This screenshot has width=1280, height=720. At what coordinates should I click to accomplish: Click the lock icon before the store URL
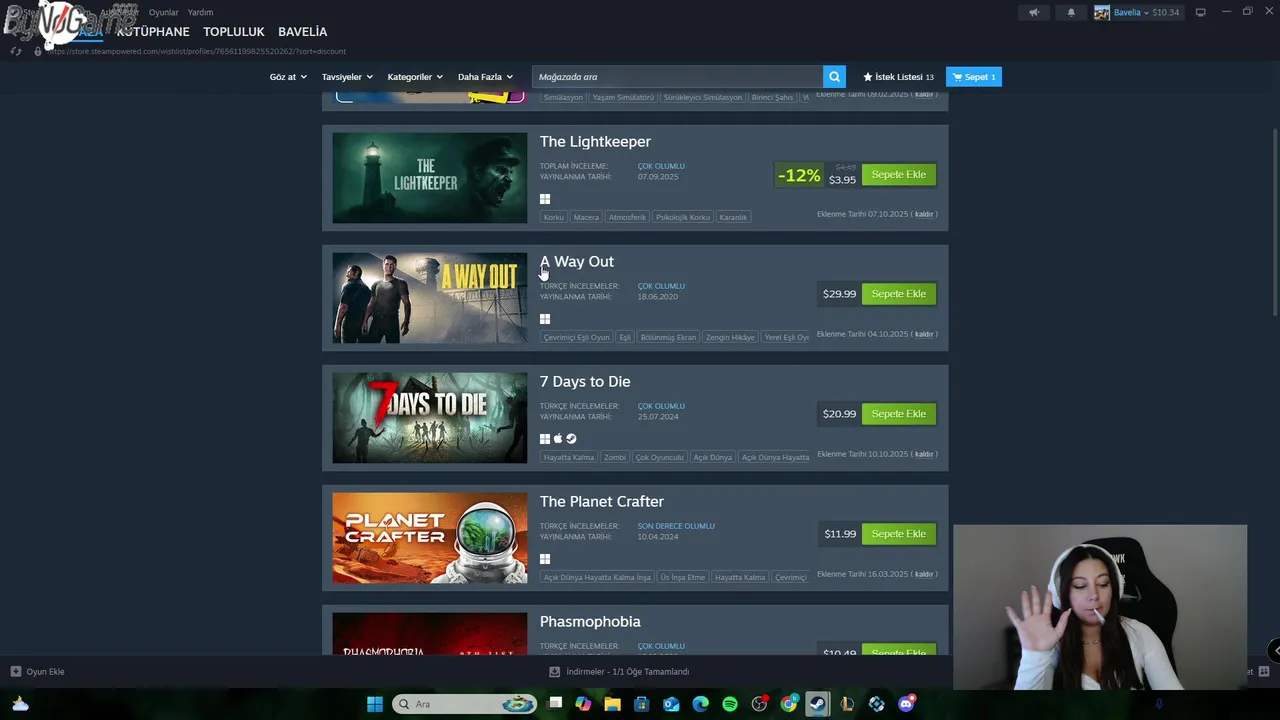click(x=38, y=51)
